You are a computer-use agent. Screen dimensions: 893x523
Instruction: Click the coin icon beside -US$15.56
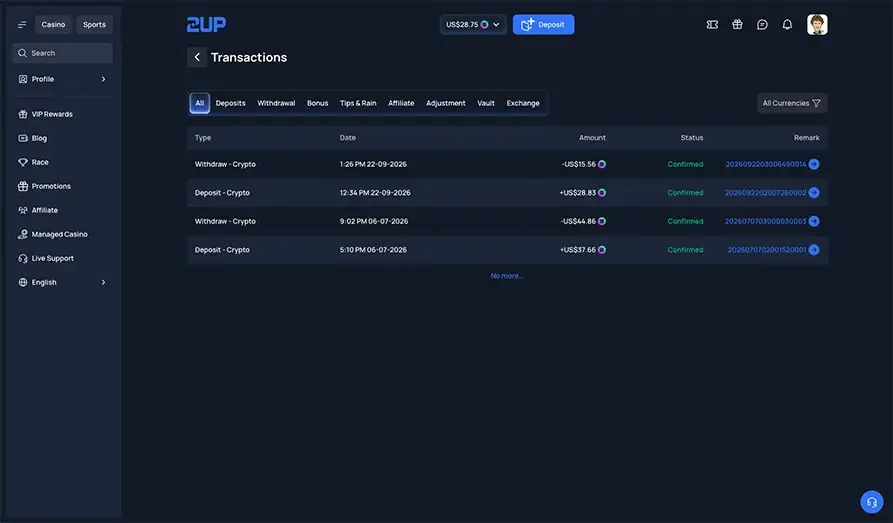[x=601, y=164]
